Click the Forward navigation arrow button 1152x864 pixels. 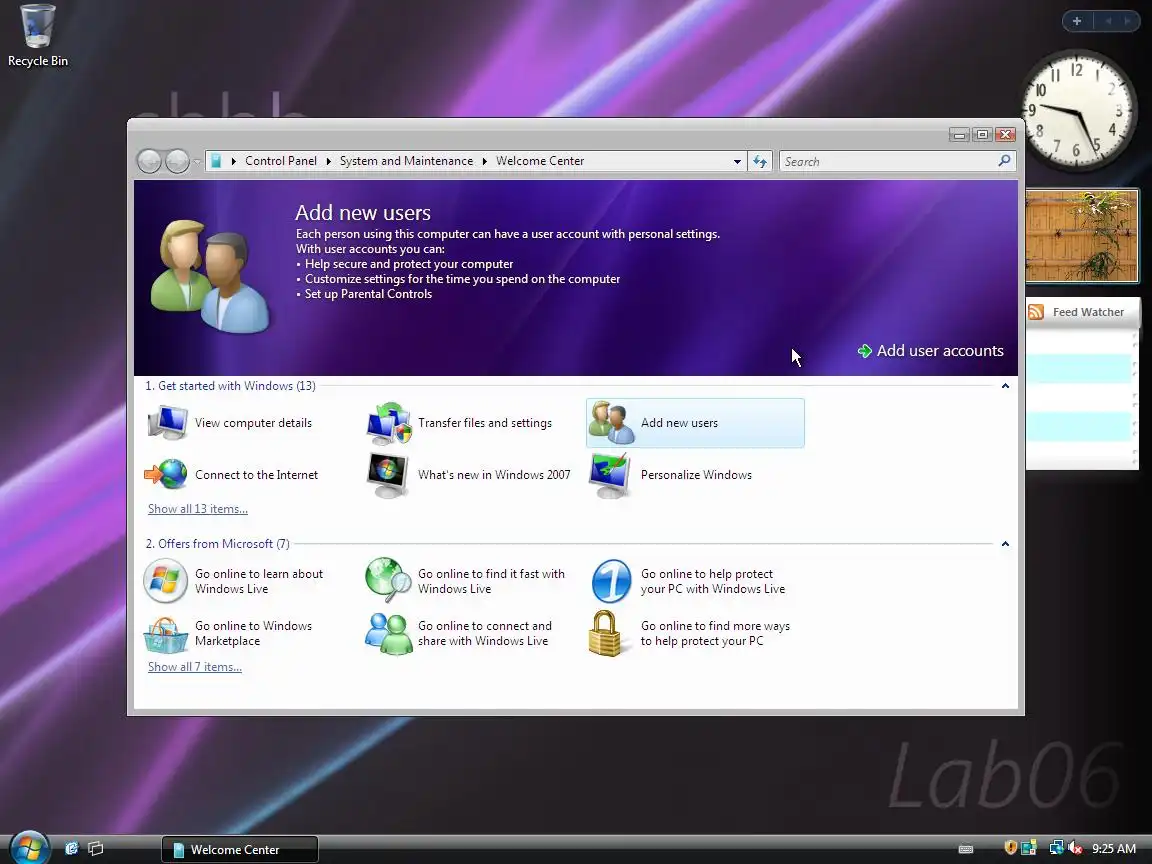point(177,161)
